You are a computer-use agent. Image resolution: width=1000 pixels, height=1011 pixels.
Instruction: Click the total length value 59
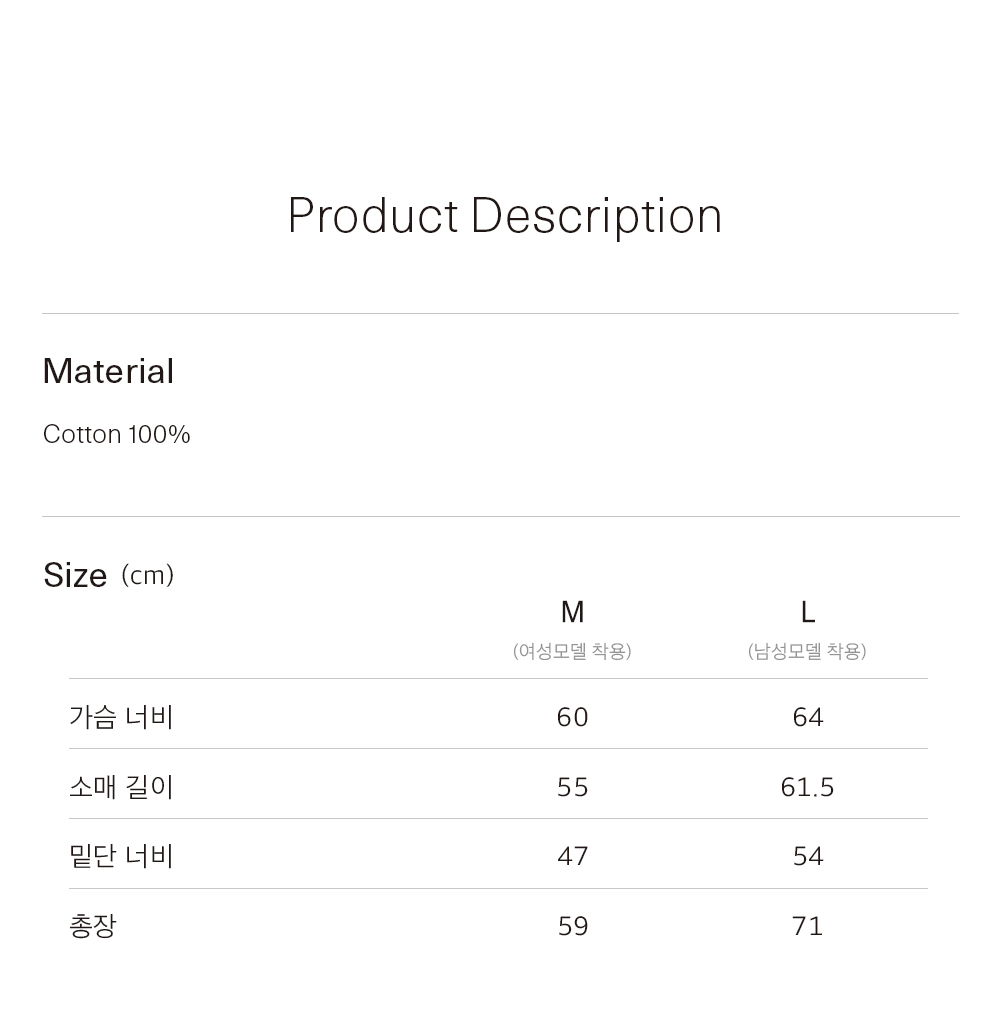click(x=572, y=926)
